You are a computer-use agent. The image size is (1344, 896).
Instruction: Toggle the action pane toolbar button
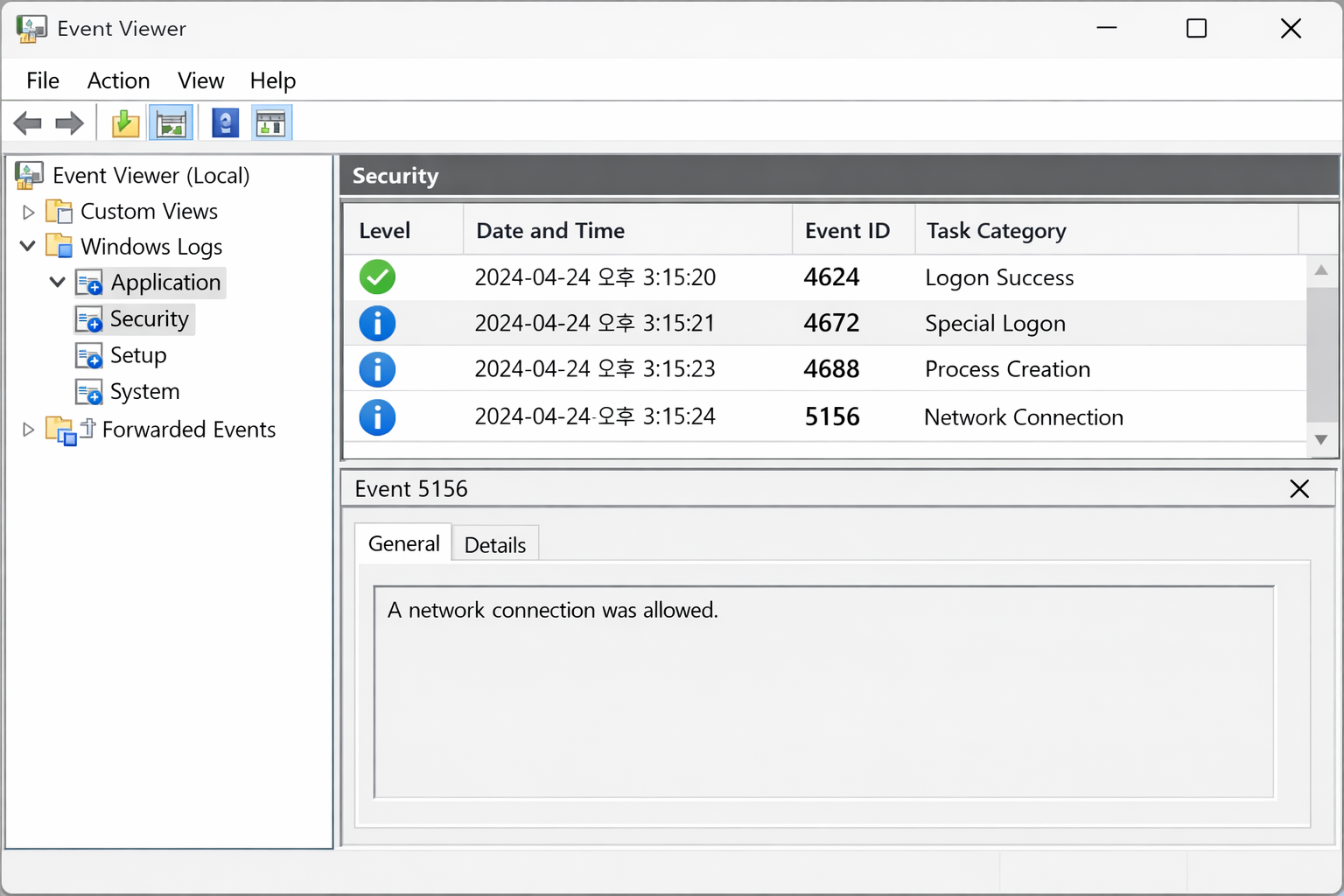271,123
